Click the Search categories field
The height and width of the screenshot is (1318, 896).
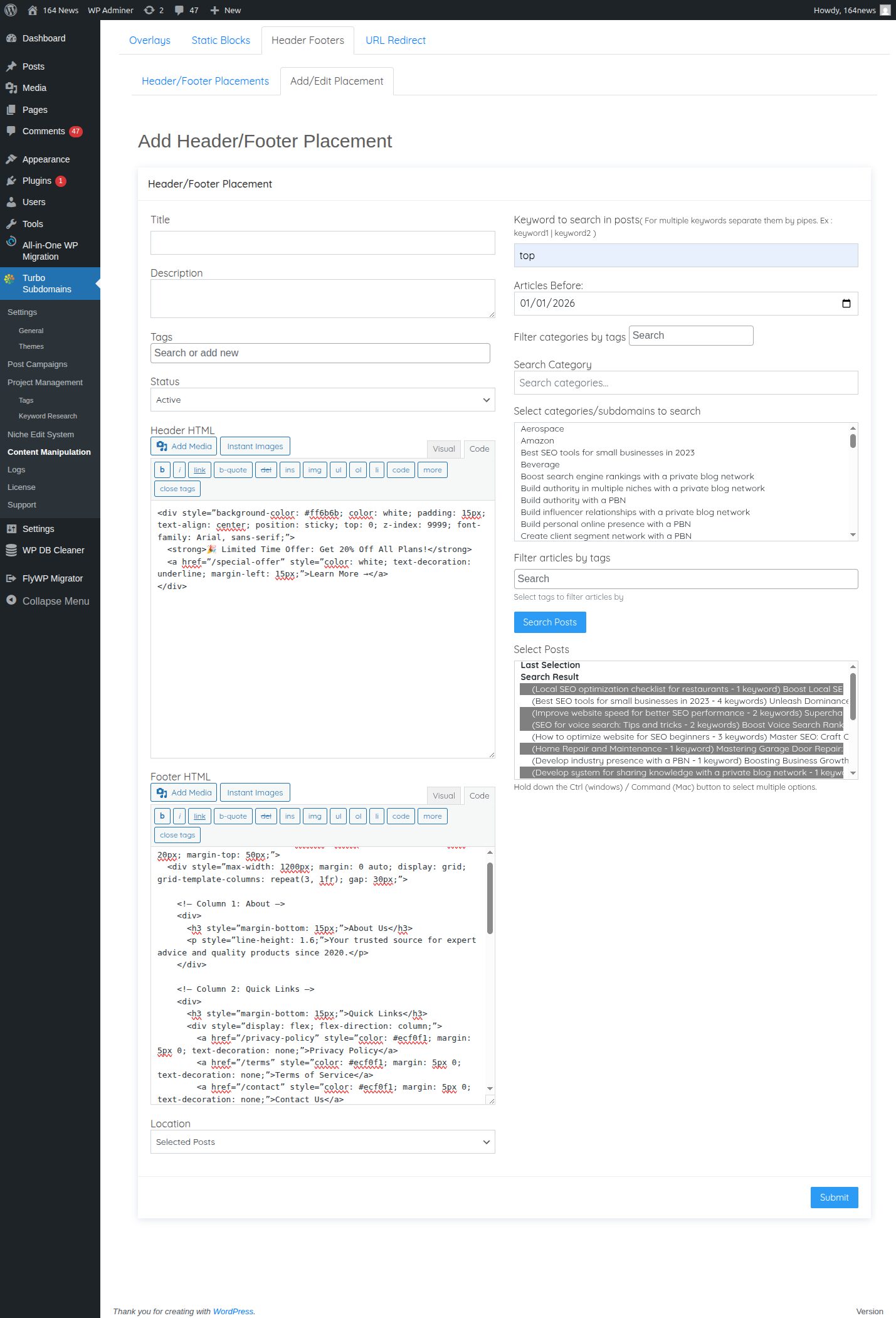click(x=686, y=383)
